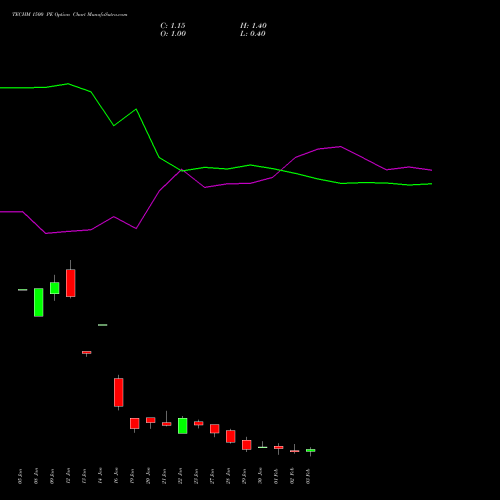Click the red candle above 19 Jan
Screen dimensions: 500x500
[x=135, y=423]
